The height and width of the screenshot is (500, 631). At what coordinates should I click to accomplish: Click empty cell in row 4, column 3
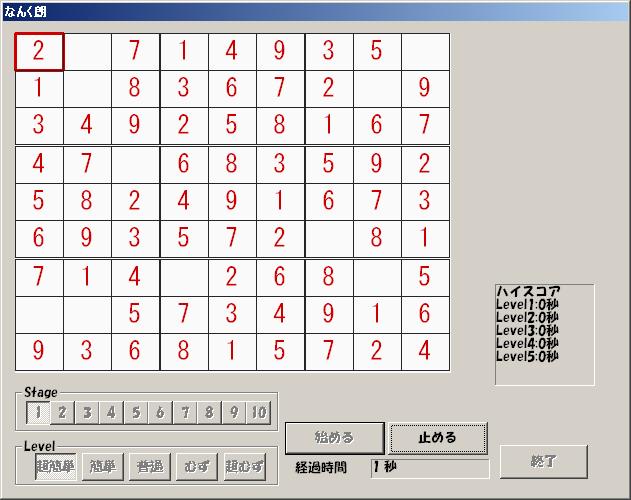tap(135, 164)
